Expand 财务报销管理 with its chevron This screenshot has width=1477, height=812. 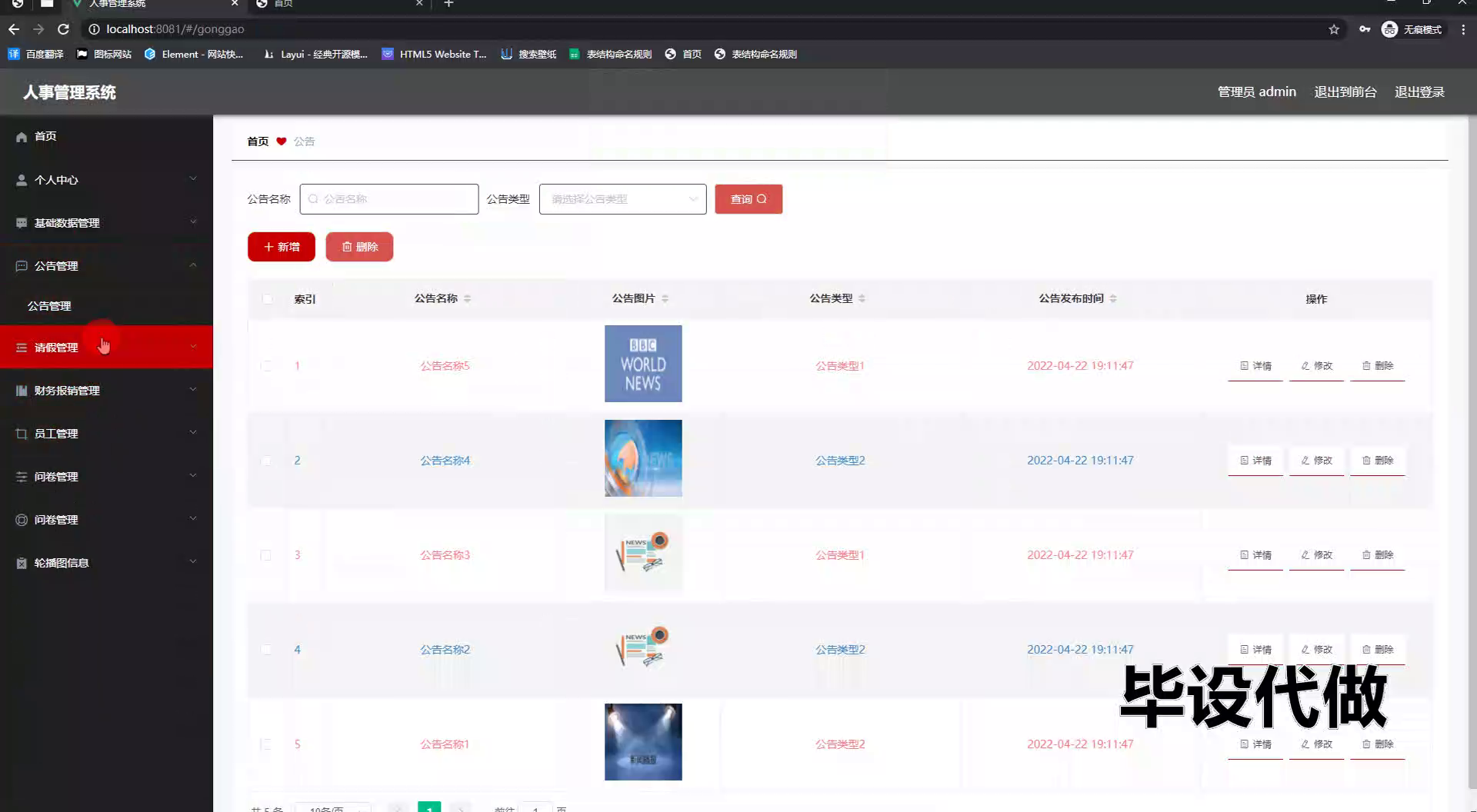coord(193,390)
